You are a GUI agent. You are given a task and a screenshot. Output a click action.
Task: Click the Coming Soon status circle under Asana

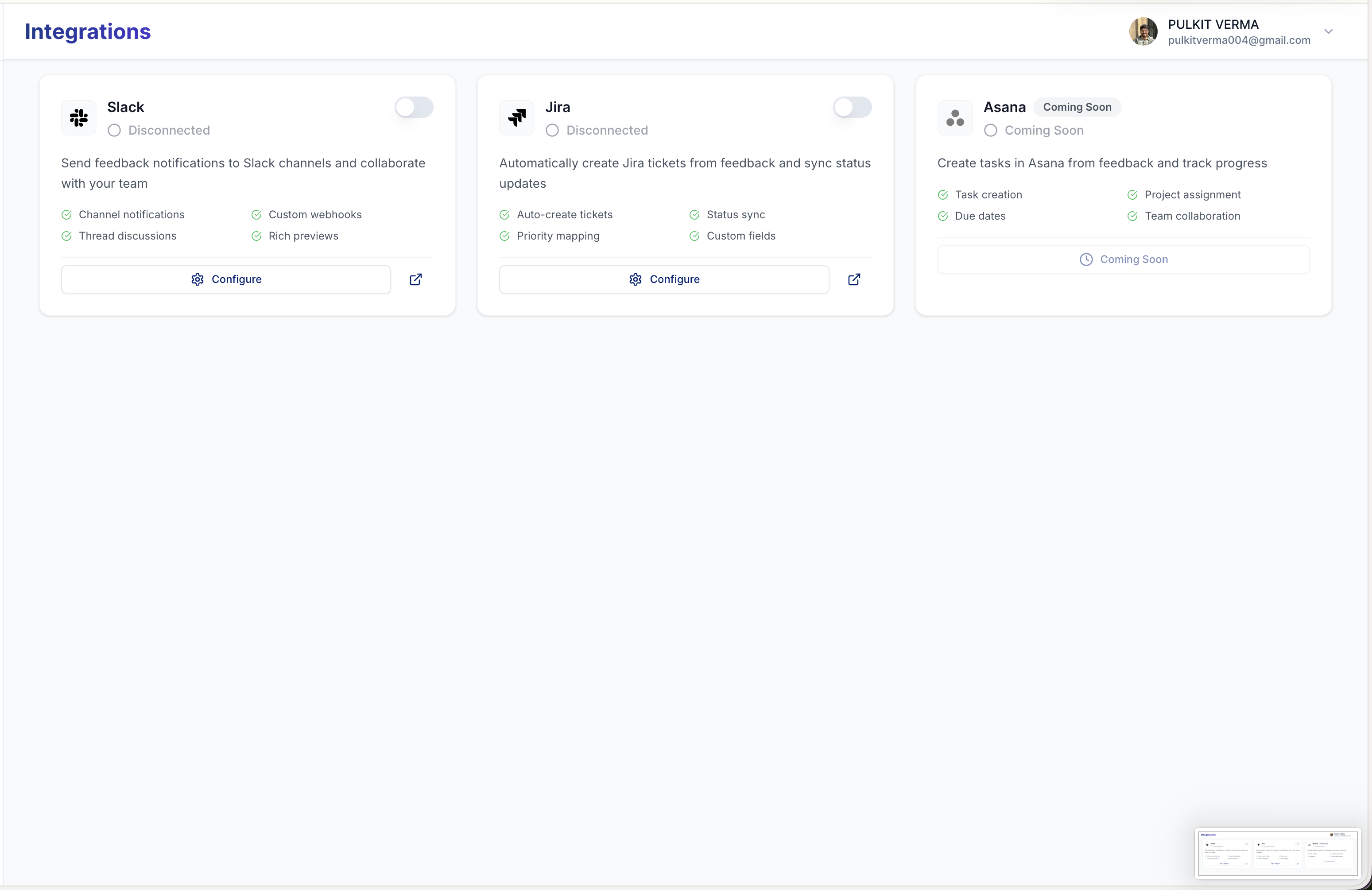(990, 131)
